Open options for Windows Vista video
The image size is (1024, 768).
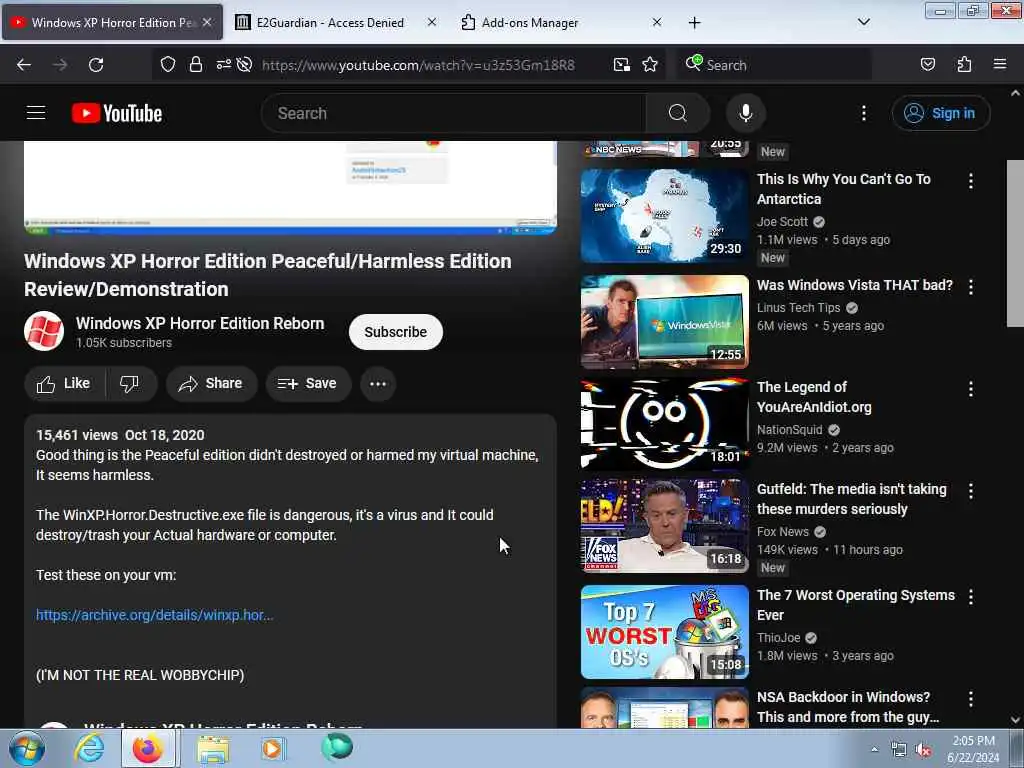tap(970, 287)
